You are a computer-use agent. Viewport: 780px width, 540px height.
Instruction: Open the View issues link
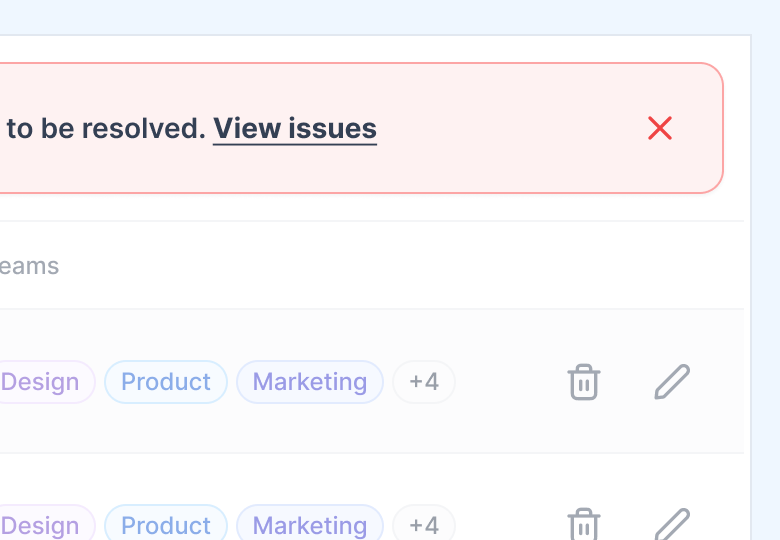pos(295,129)
